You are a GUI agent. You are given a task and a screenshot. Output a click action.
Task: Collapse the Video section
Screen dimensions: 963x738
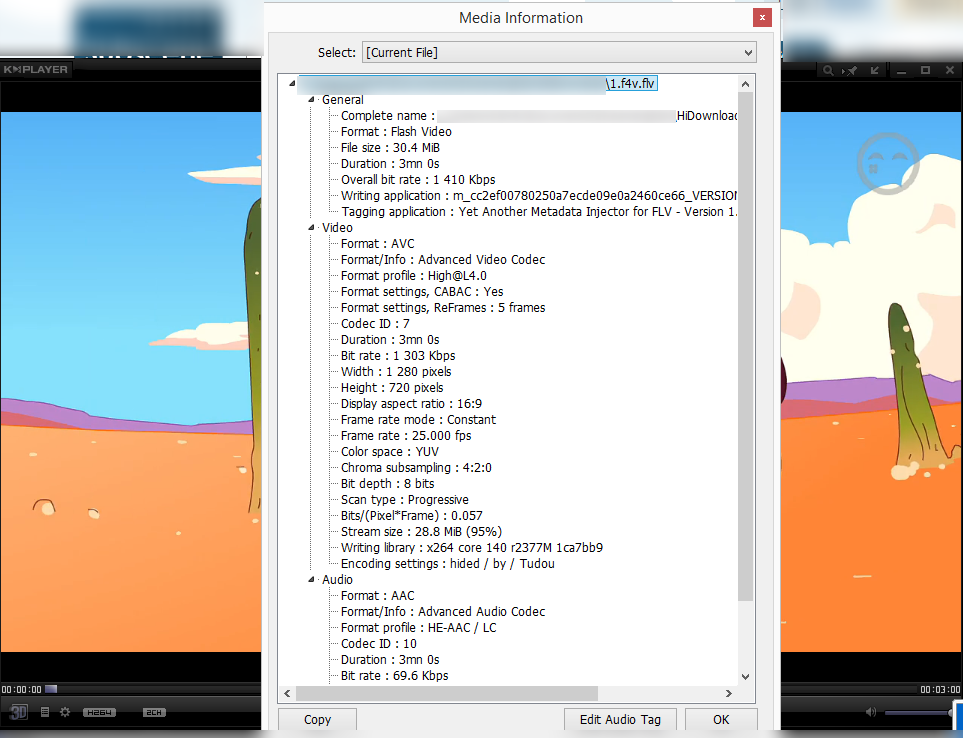[x=311, y=227]
